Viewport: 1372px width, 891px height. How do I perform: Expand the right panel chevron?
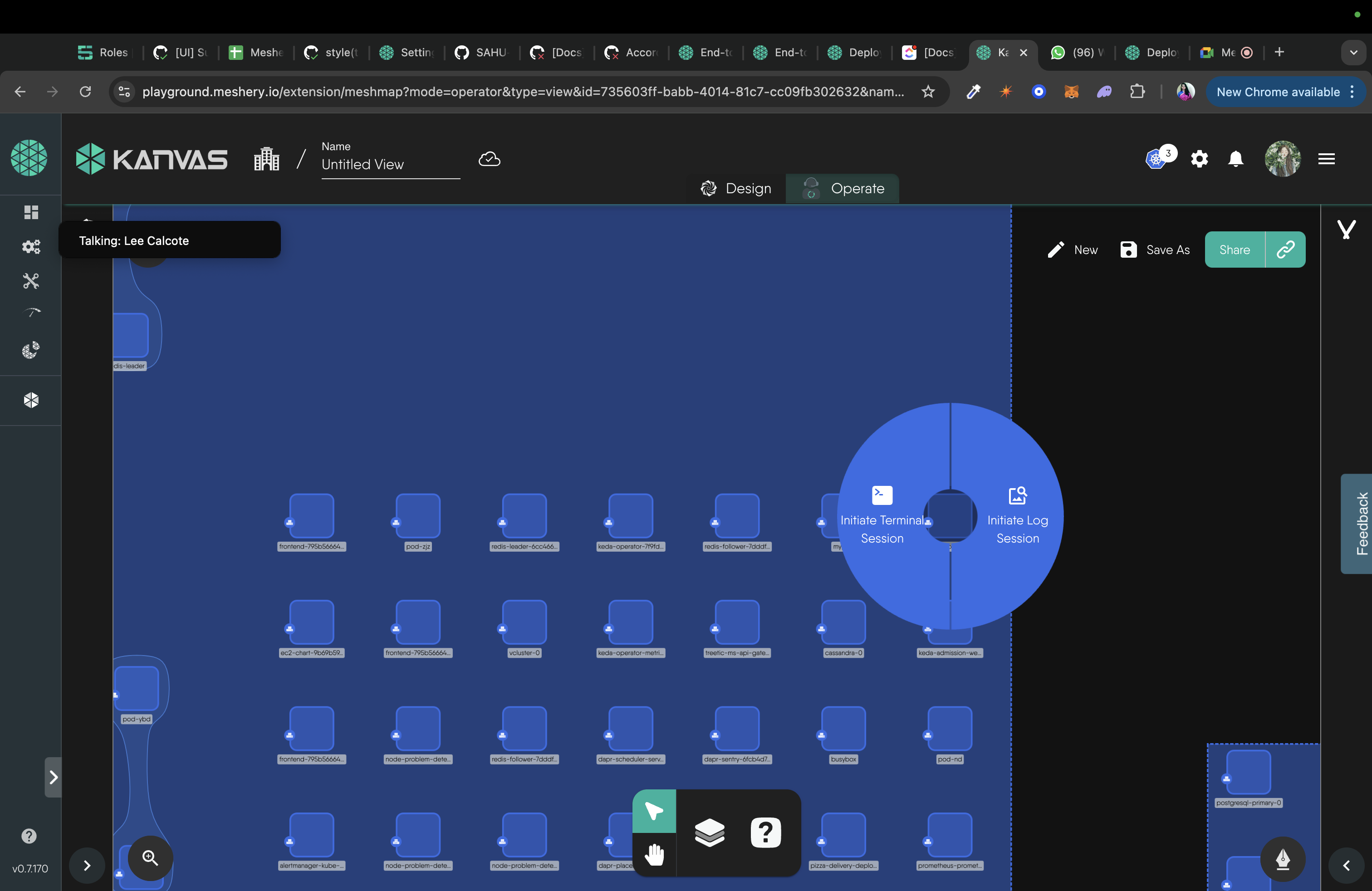click(x=1346, y=865)
